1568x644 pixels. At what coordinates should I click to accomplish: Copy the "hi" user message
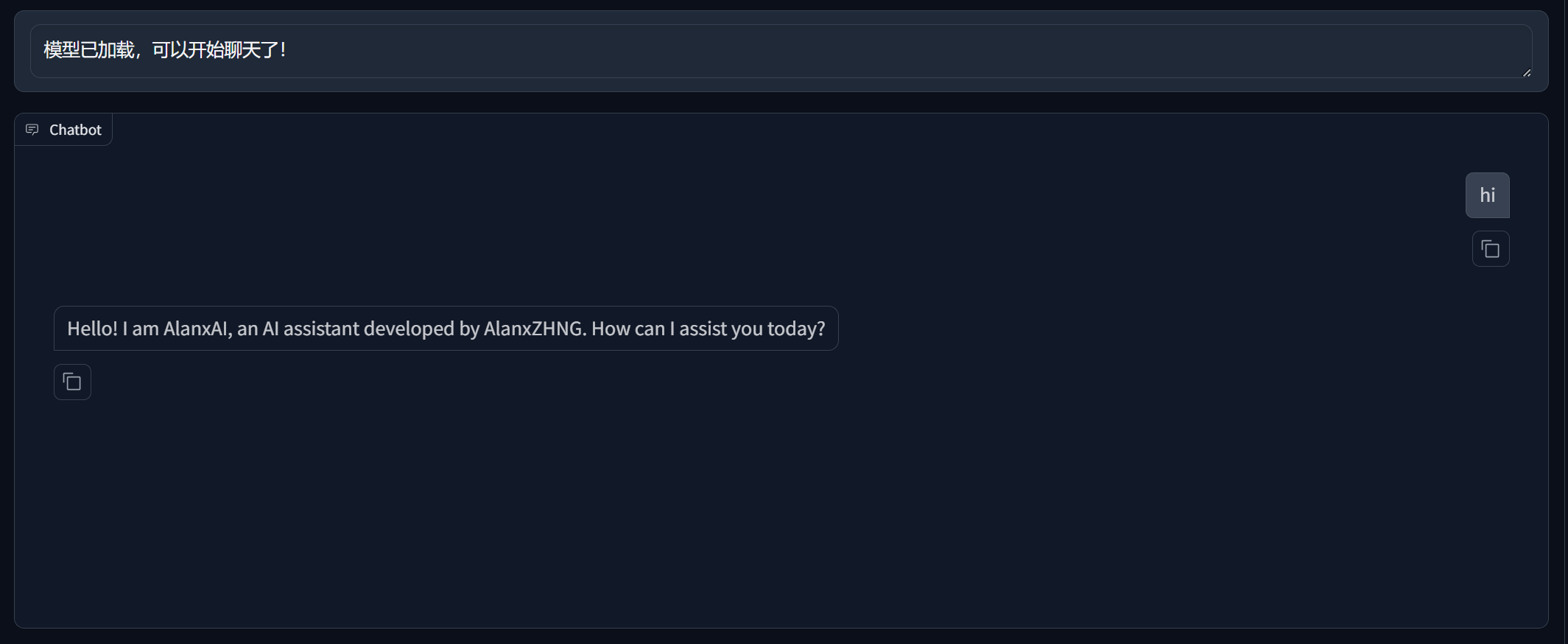pos(1490,249)
